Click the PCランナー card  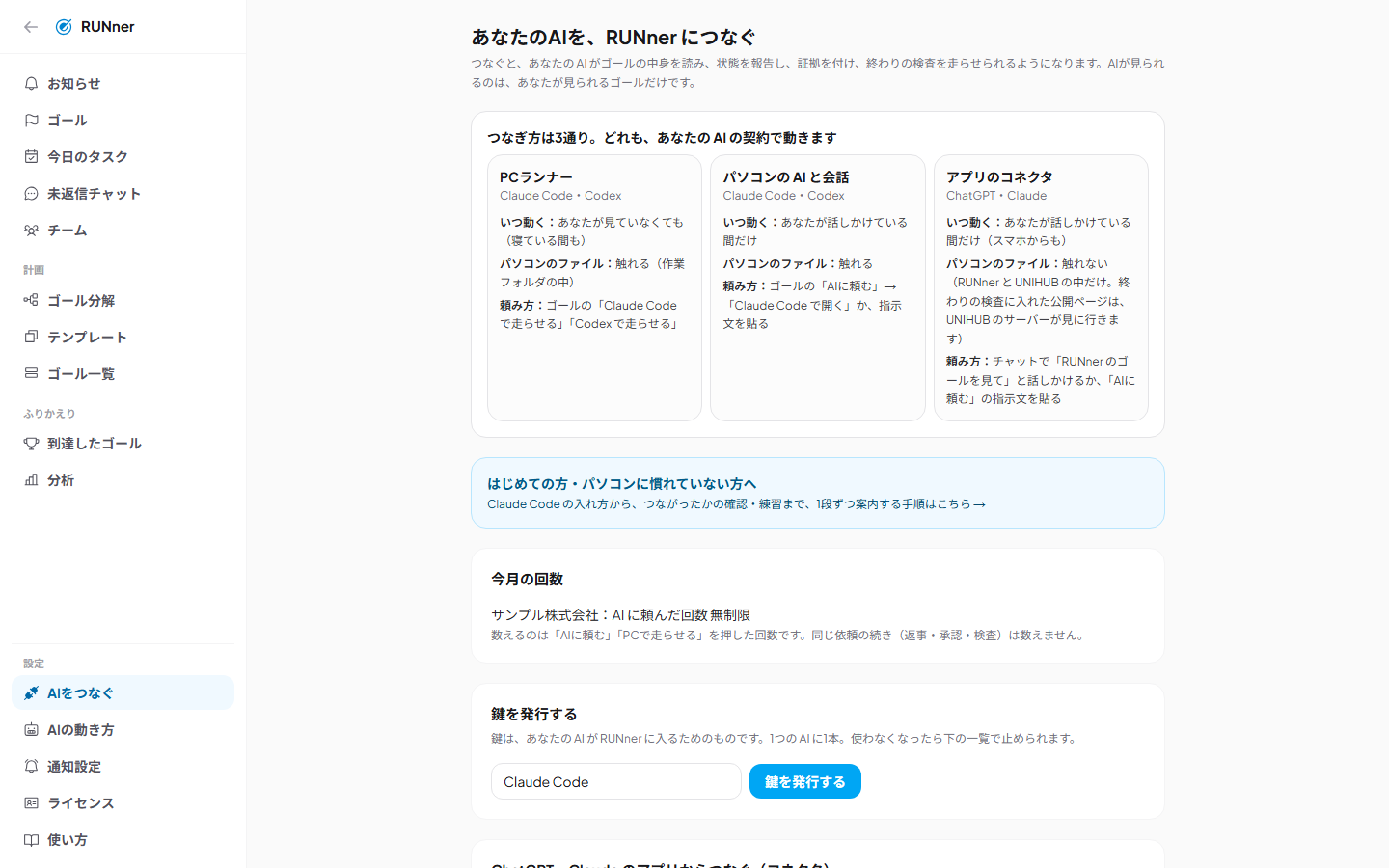(594, 288)
